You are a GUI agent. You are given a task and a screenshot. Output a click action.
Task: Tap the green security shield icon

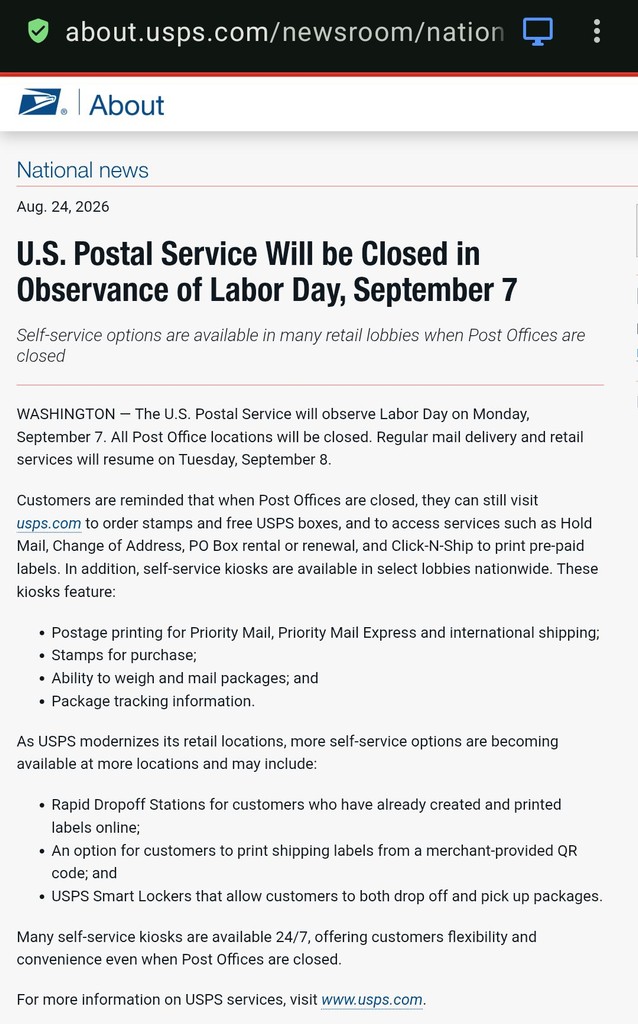point(38,31)
